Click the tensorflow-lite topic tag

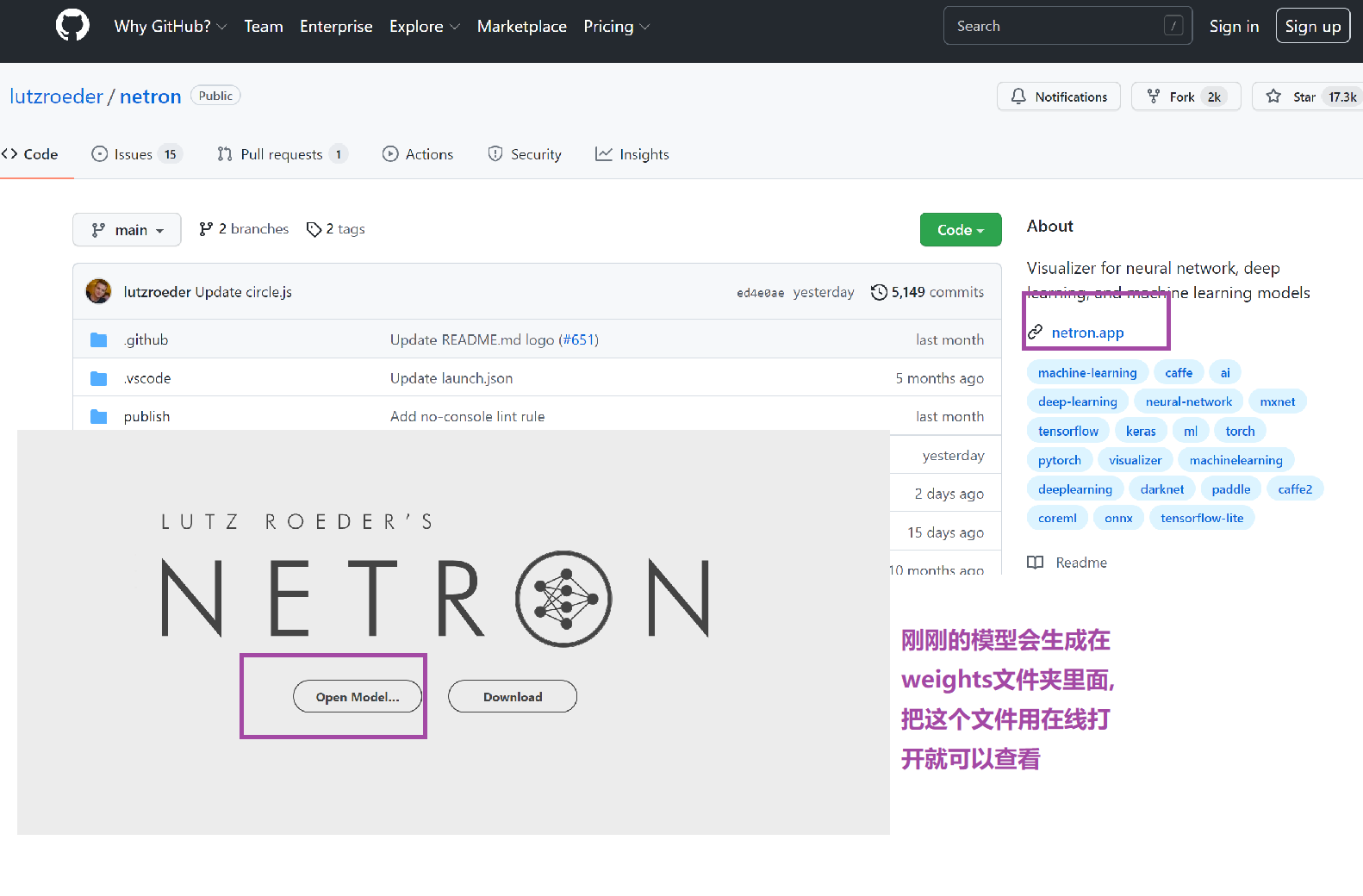[x=1202, y=518]
